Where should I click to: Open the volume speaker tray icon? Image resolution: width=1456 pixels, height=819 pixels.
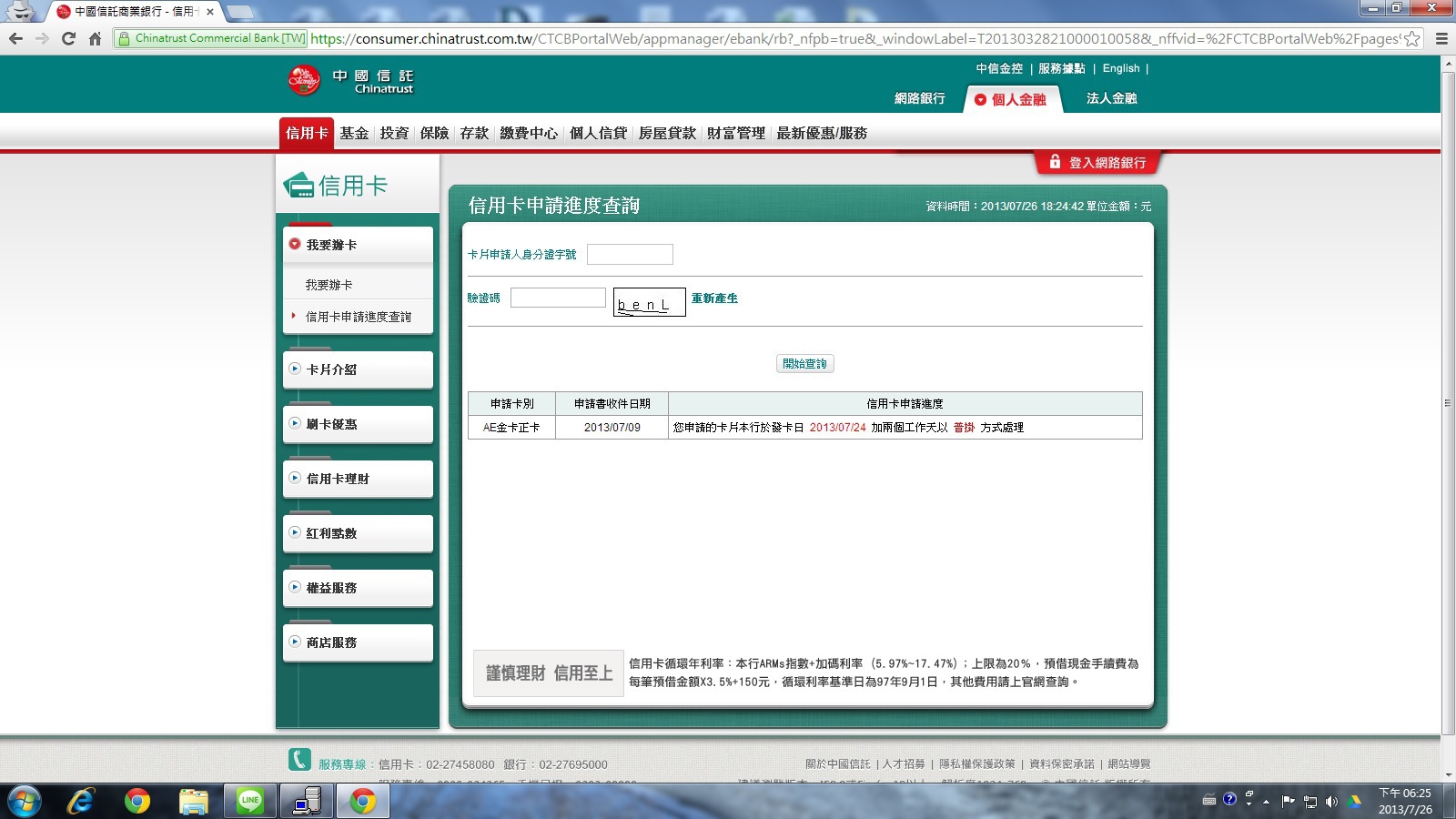pyautogui.click(x=1331, y=802)
